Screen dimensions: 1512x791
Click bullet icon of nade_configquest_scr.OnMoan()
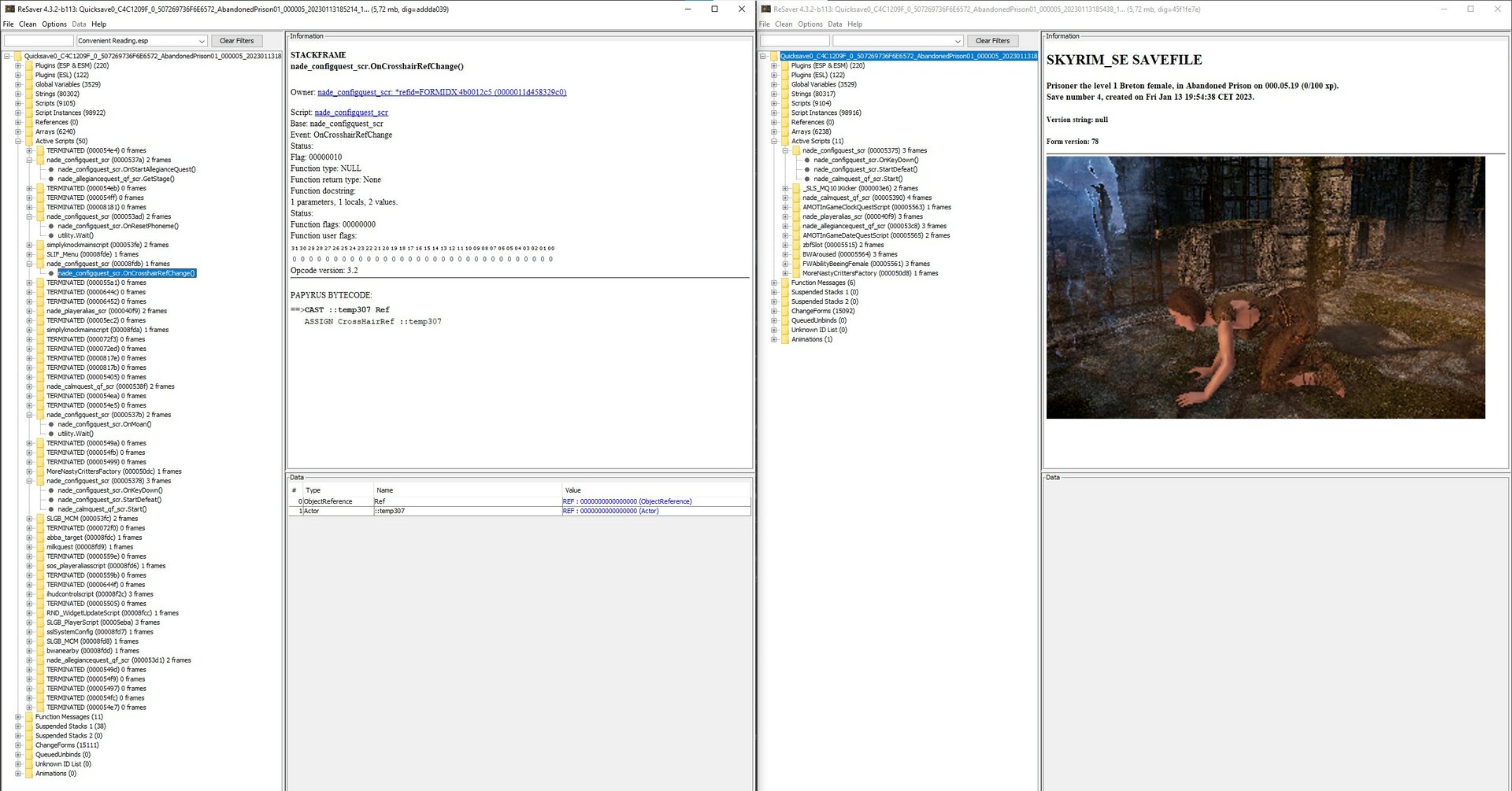(x=51, y=424)
